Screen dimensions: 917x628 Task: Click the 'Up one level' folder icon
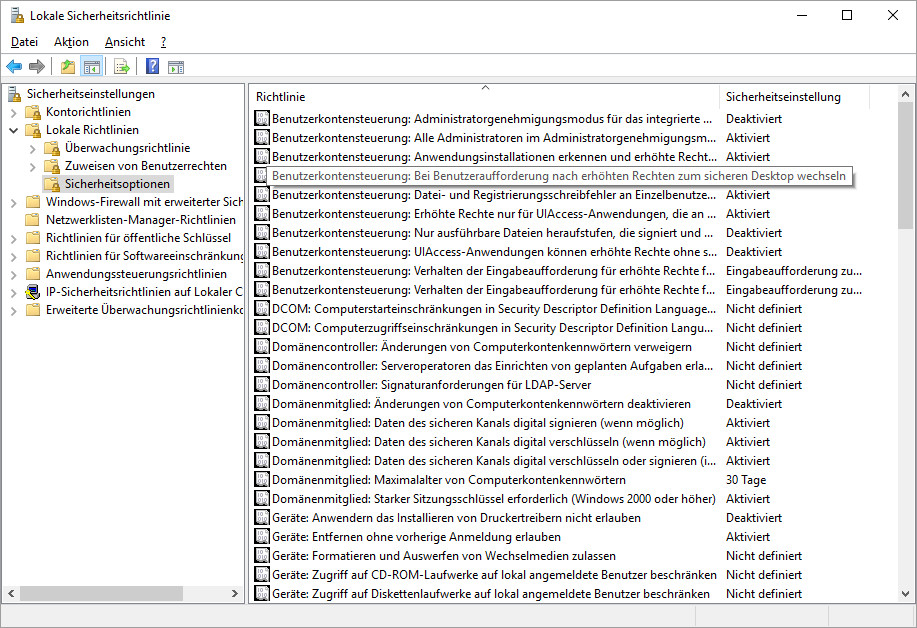(67, 67)
